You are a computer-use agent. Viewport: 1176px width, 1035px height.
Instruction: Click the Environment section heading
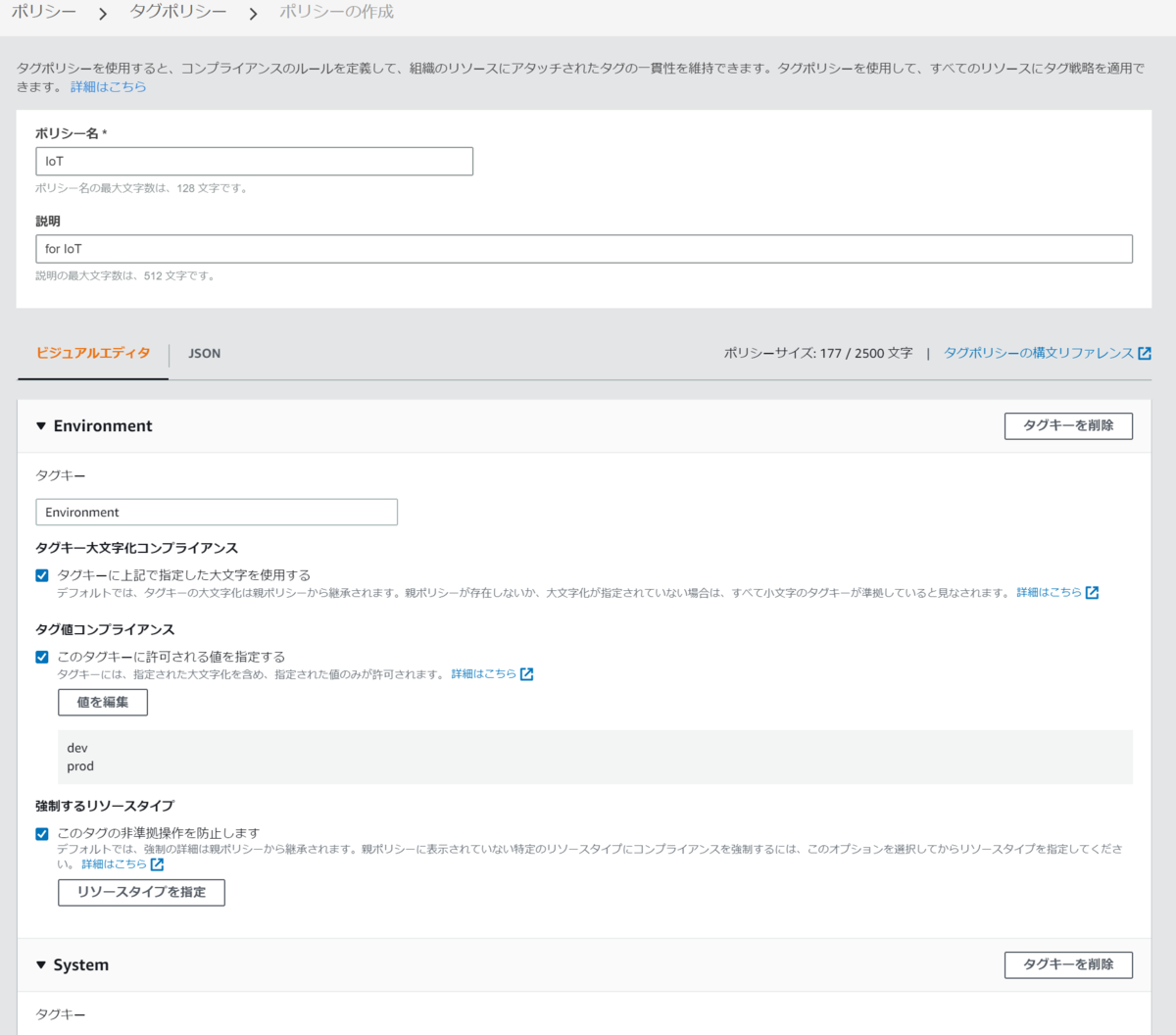(103, 426)
